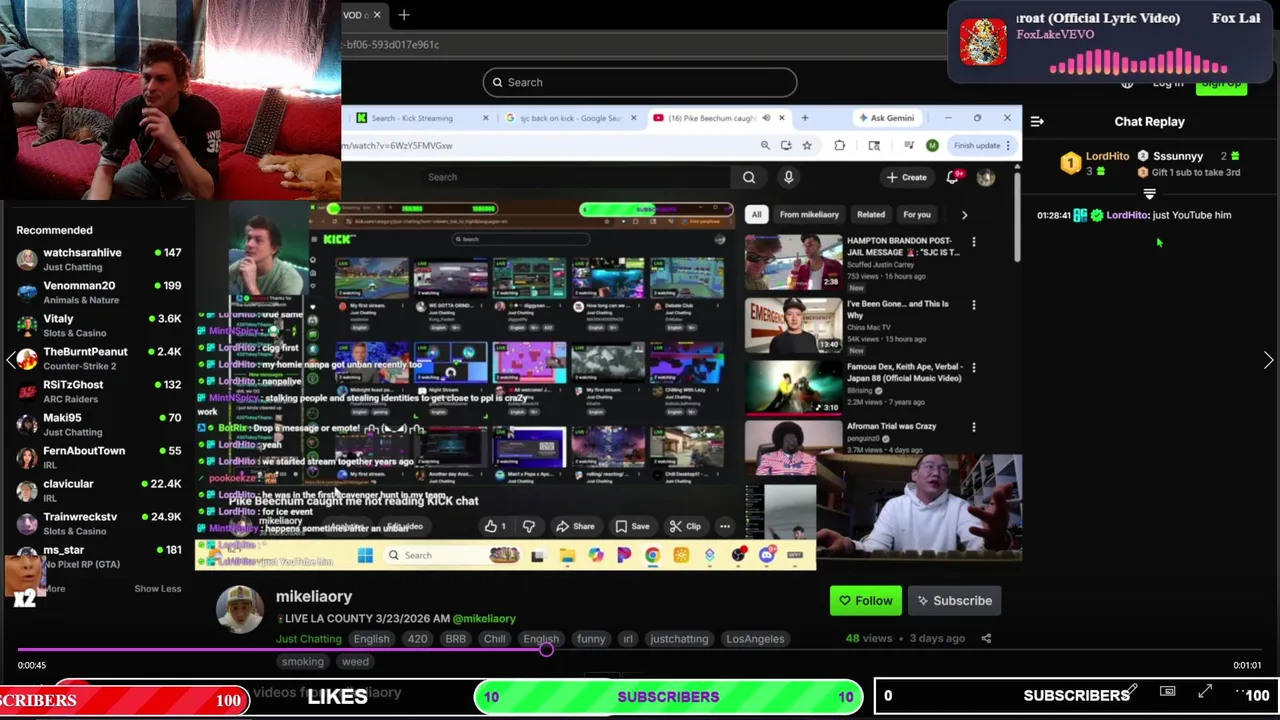
Task: Click the next arrow on the right edge
Action: [x=1268, y=360]
